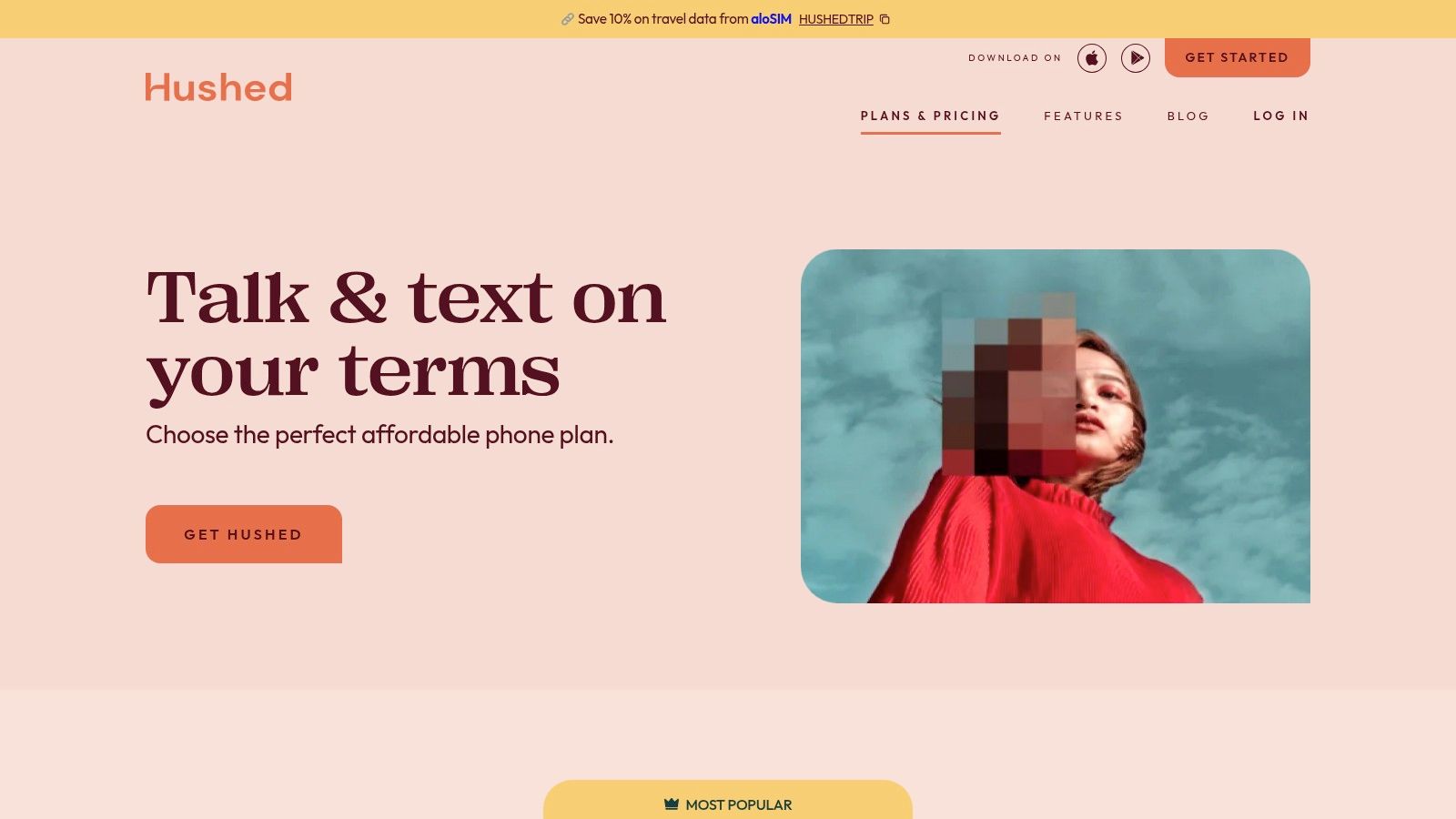Image resolution: width=1456 pixels, height=819 pixels.
Task: Click the woman in red hero image
Action: (1056, 426)
